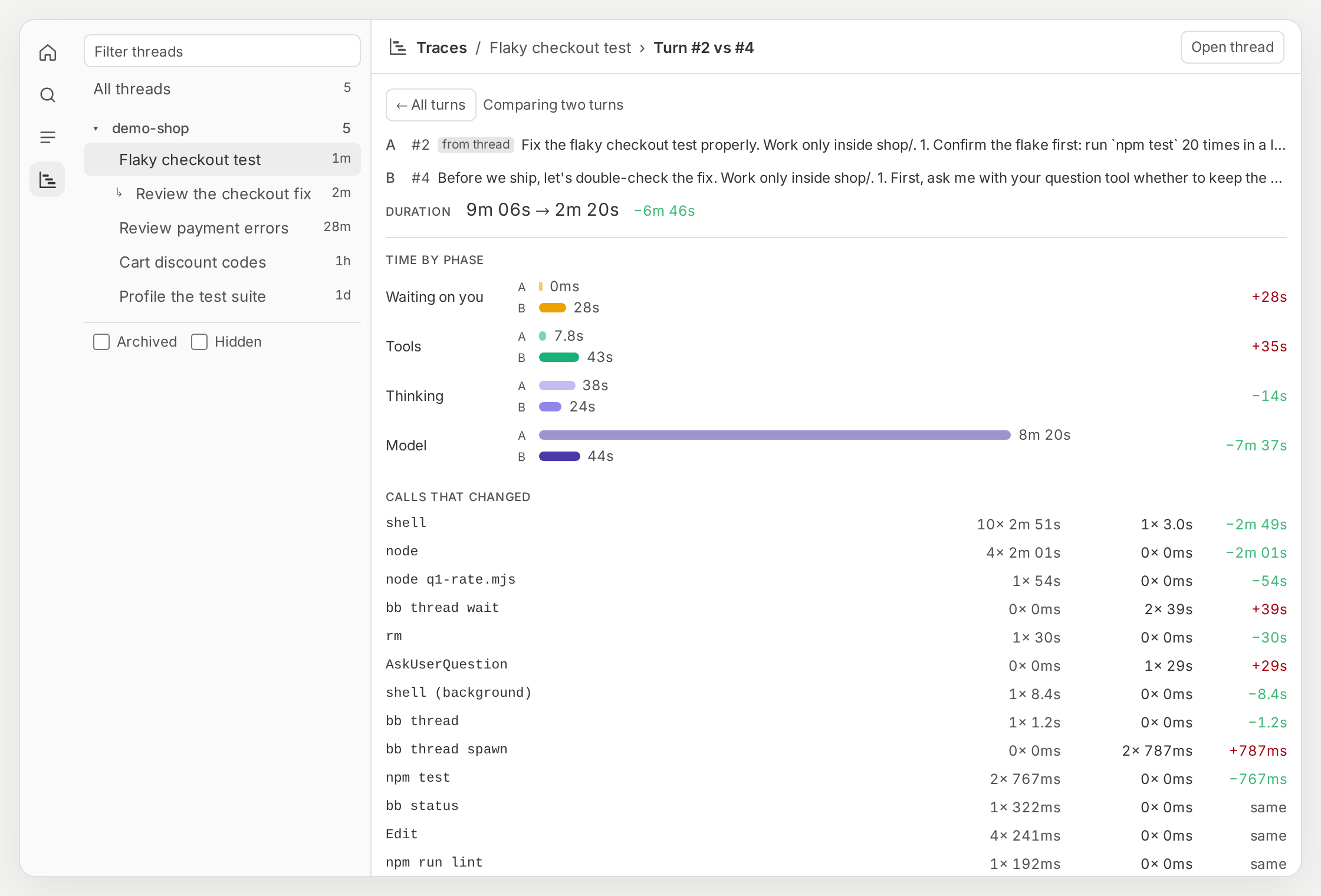Click the Flaky checkout test breadcrumb

point(560,48)
